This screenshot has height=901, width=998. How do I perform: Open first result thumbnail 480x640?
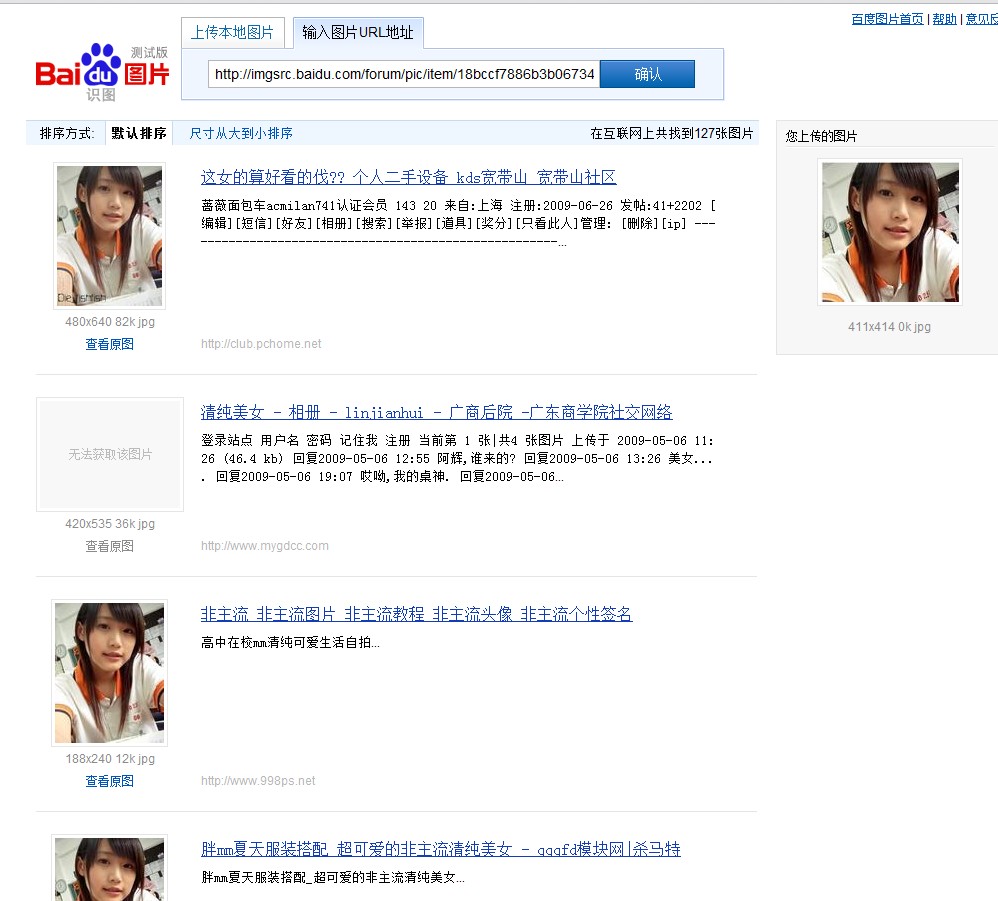point(109,236)
